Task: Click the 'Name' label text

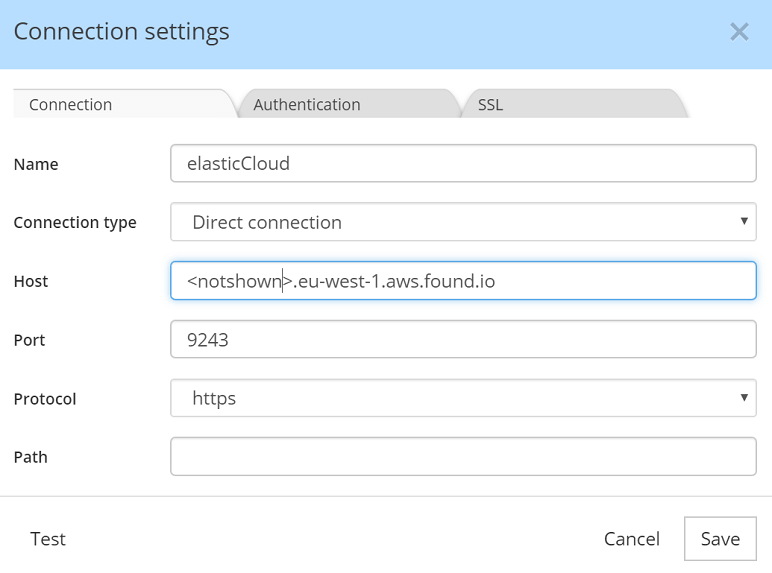Action: point(36,164)
